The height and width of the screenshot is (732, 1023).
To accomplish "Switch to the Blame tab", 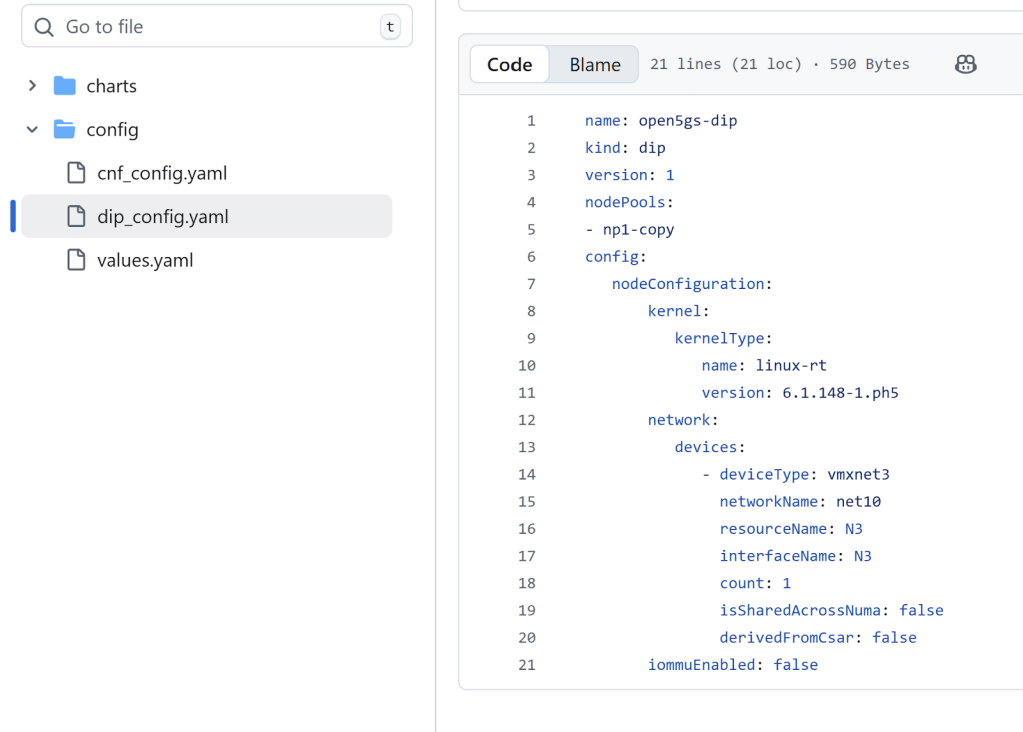I will 595,64.
